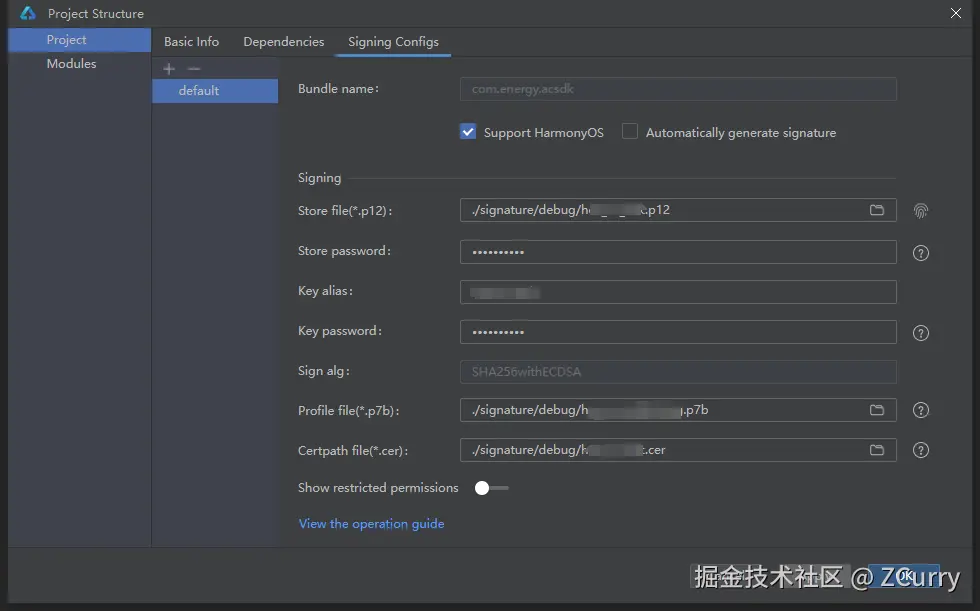The image size is (980, 611).
Task: Open help for Profile file
Action: pos(921,410)
